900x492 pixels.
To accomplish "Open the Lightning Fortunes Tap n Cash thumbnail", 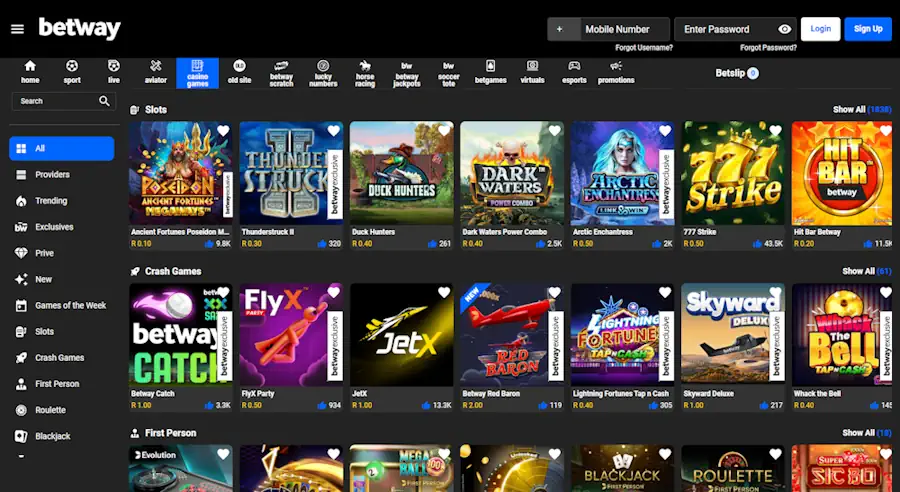I will pos(622,335).
